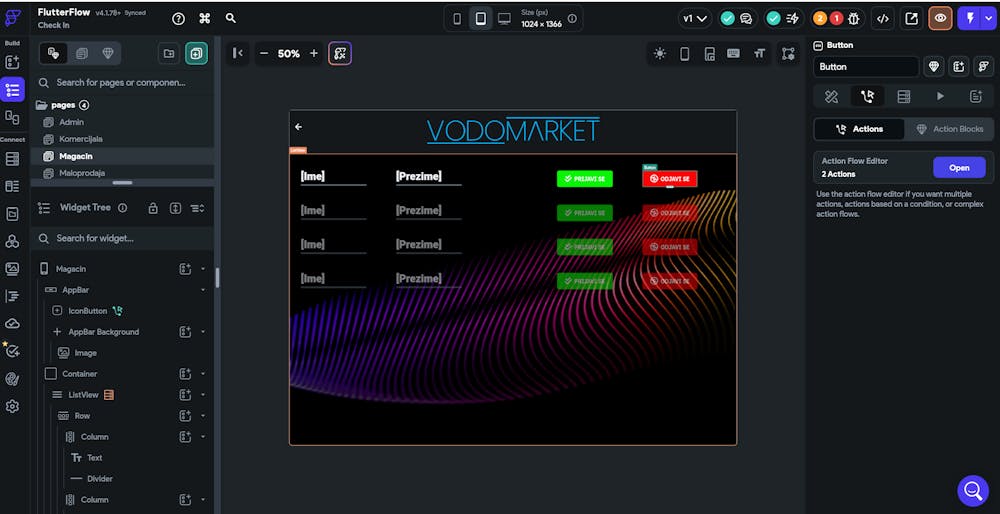This screenshot has height=514, width=1000.
Task: Toggle light dark mode sun icon
Action: point(660,54)
